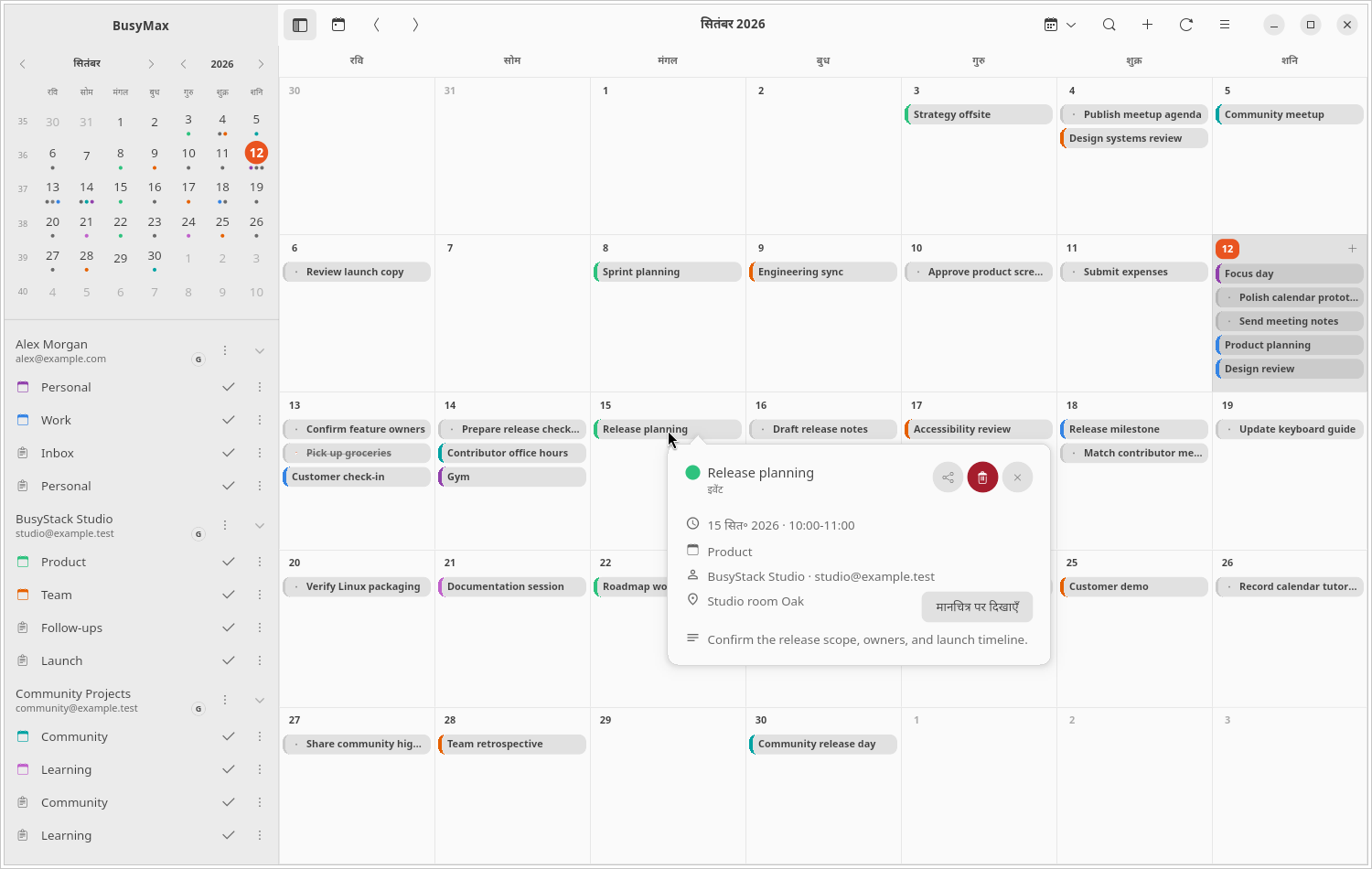Screen dimensions: 1372x869
Task: Click the सितंबर month label in mini calendar
Action: pos(87,64)
